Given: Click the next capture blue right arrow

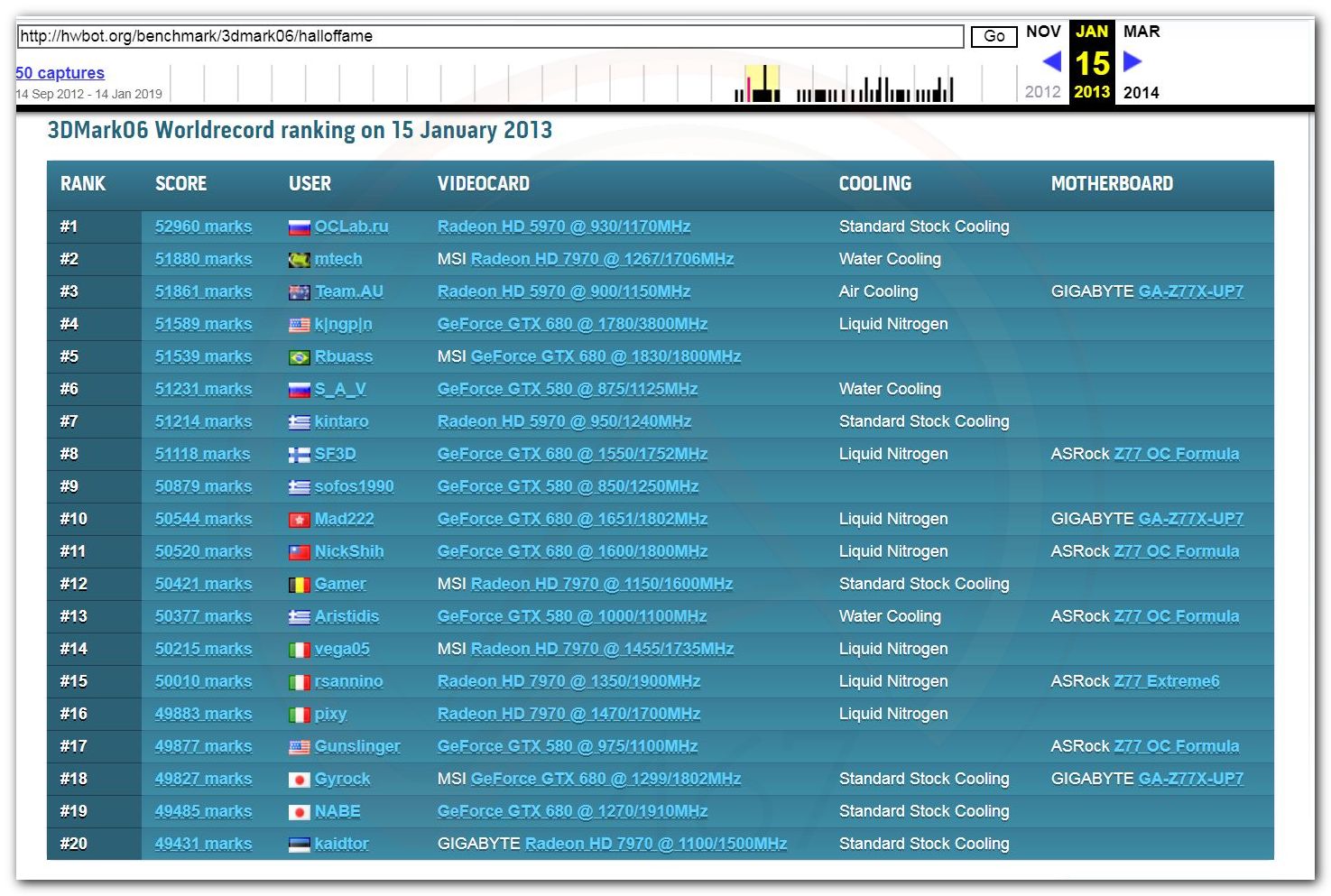Looking at the screenshot, I should tap(1132, 61).
